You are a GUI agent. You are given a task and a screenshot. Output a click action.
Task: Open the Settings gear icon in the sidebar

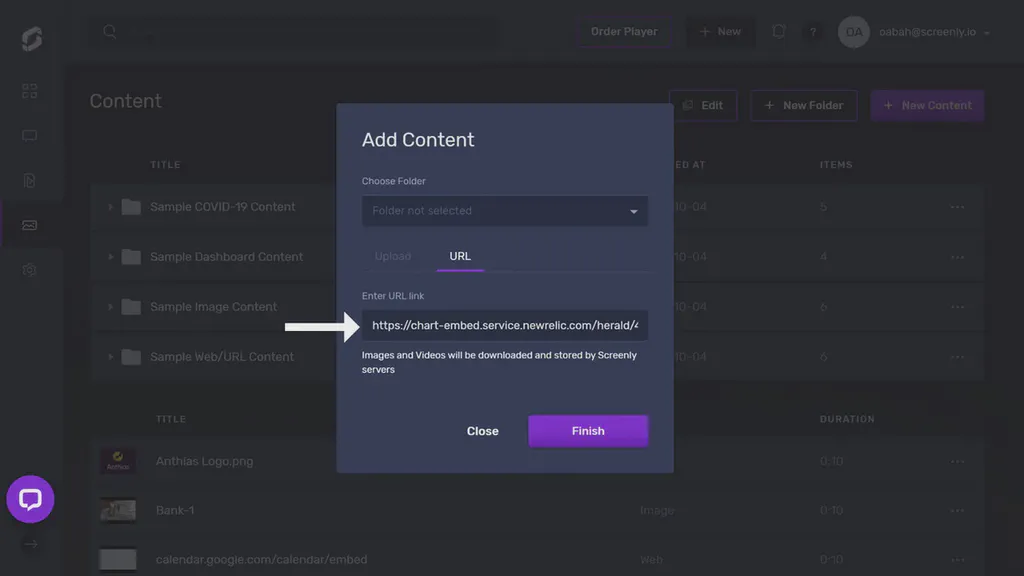pyautogui.click(x=29, y=269)
